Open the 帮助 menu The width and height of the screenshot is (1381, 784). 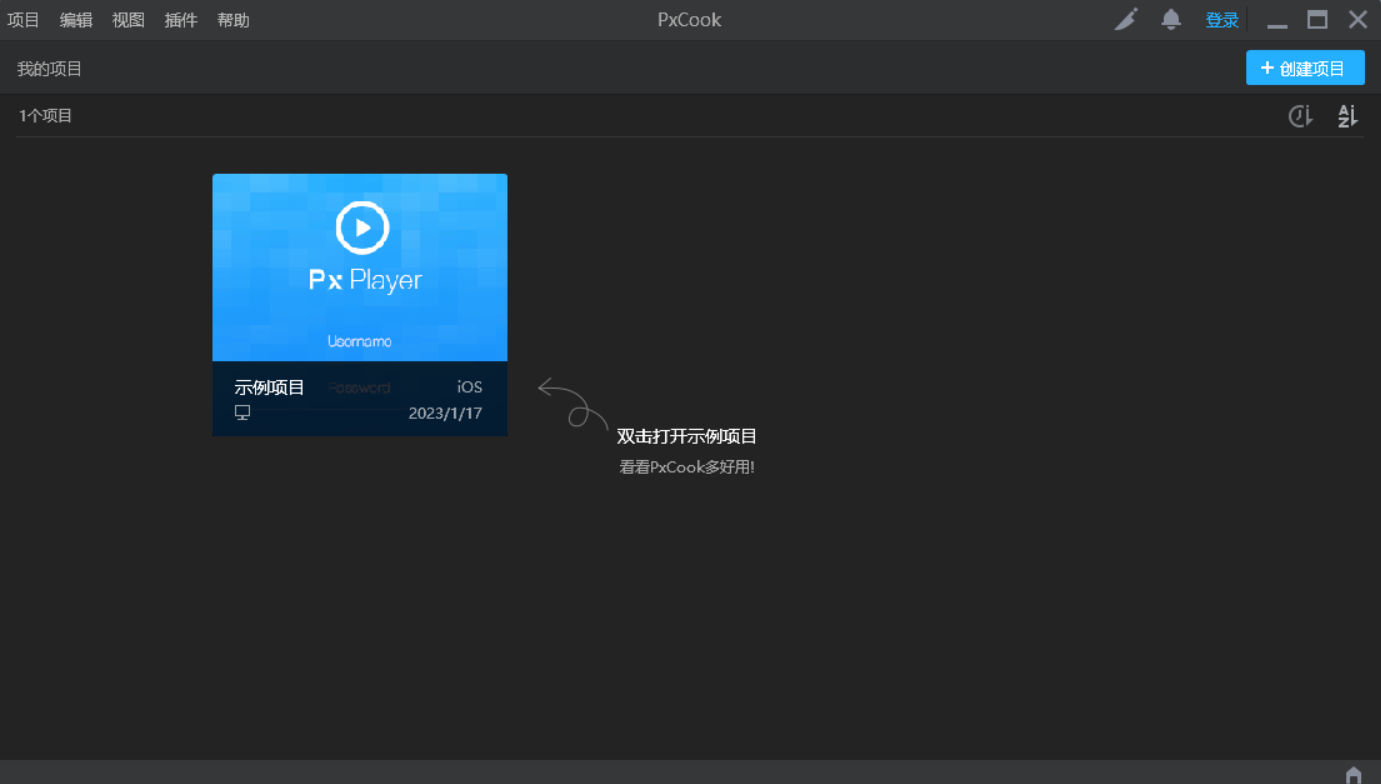click(x=233, y=20)
